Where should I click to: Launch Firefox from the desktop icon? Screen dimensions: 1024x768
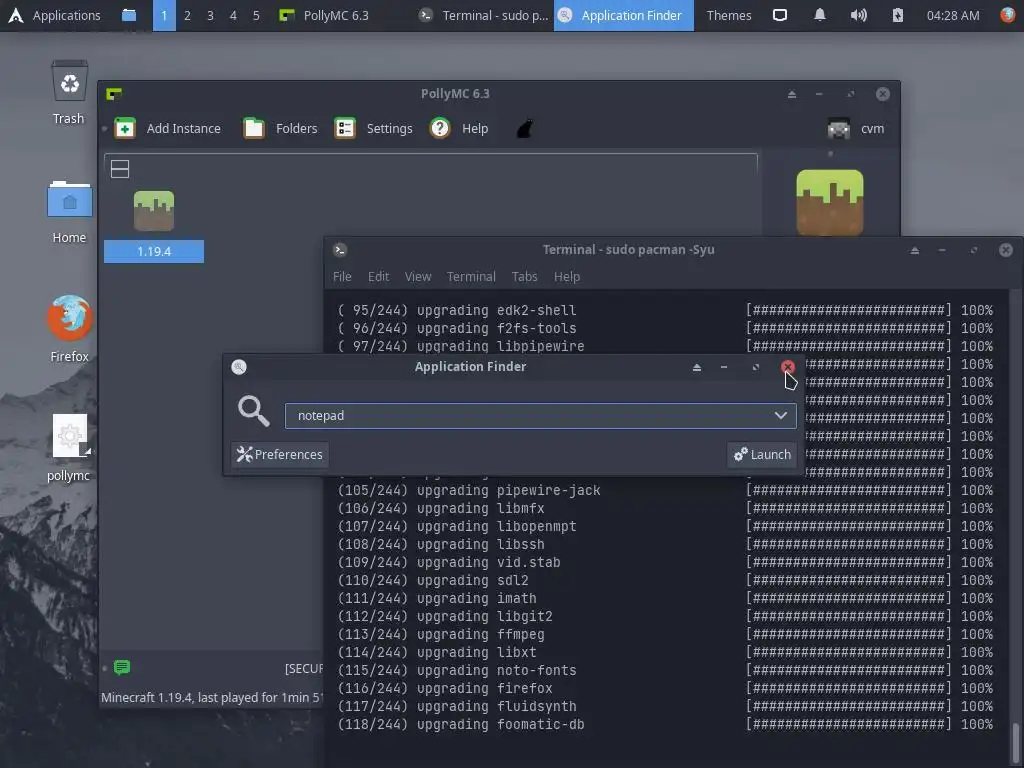pyautogui.click(x=69, y=328)
